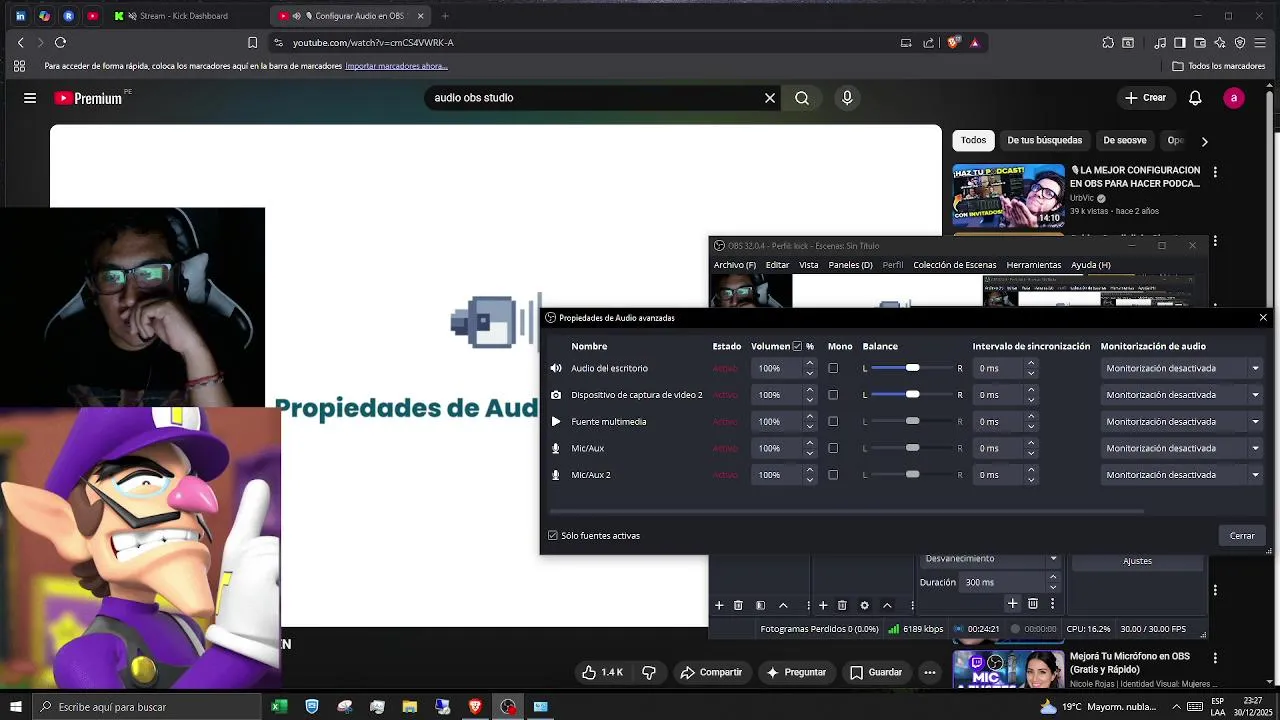Screen dimensions: 1280x720
Task: Click the play icon beside Fuente multimedia
Action: pos(556,422)
